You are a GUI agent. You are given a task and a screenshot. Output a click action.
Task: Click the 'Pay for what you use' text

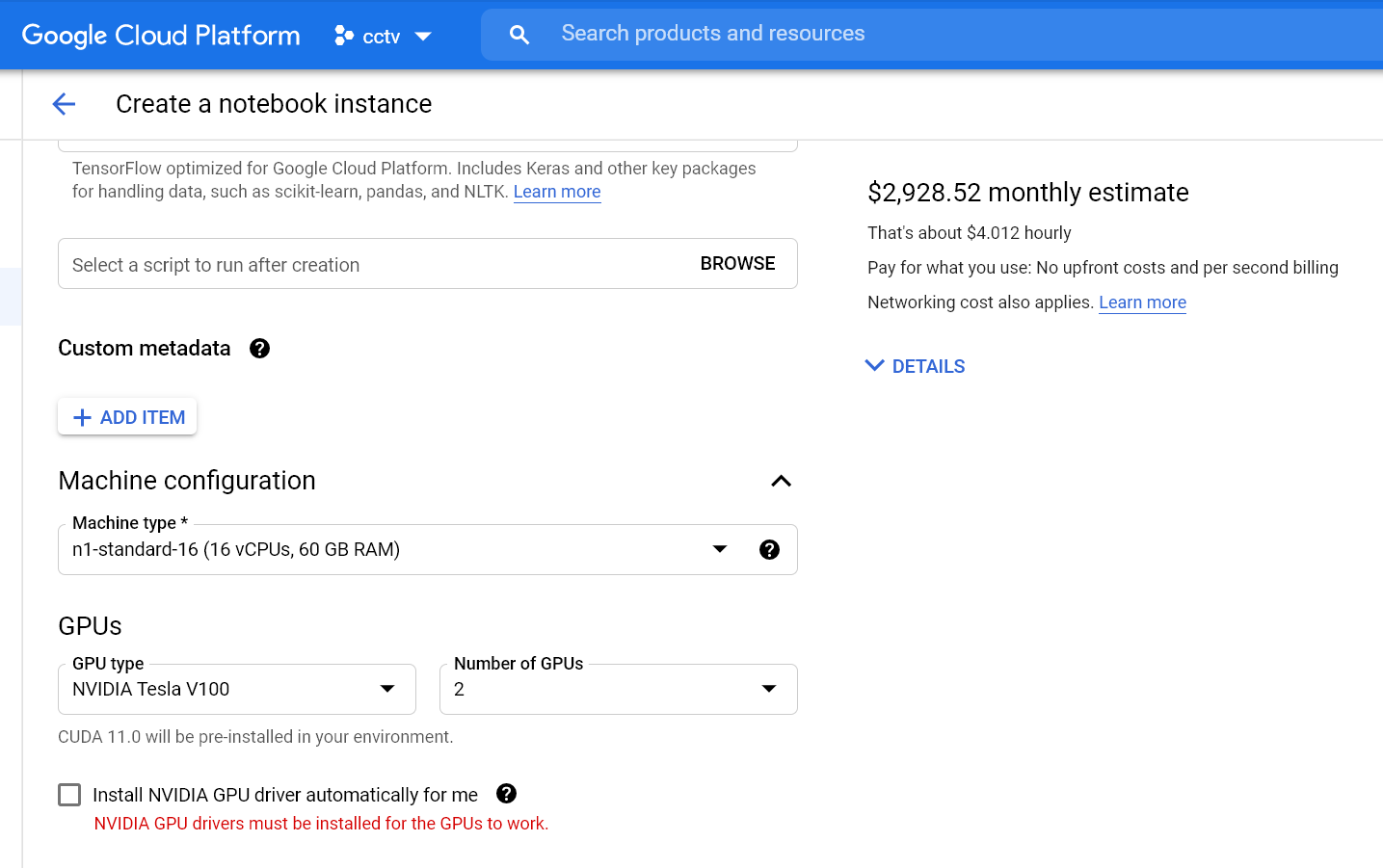[1103, 268]
